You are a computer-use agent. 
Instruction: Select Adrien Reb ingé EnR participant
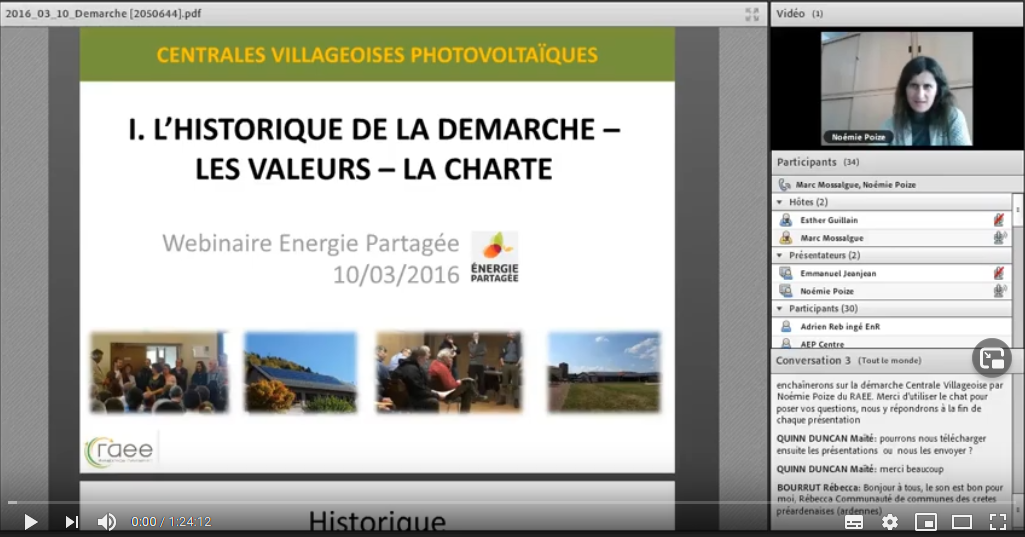tap(892, 326)
